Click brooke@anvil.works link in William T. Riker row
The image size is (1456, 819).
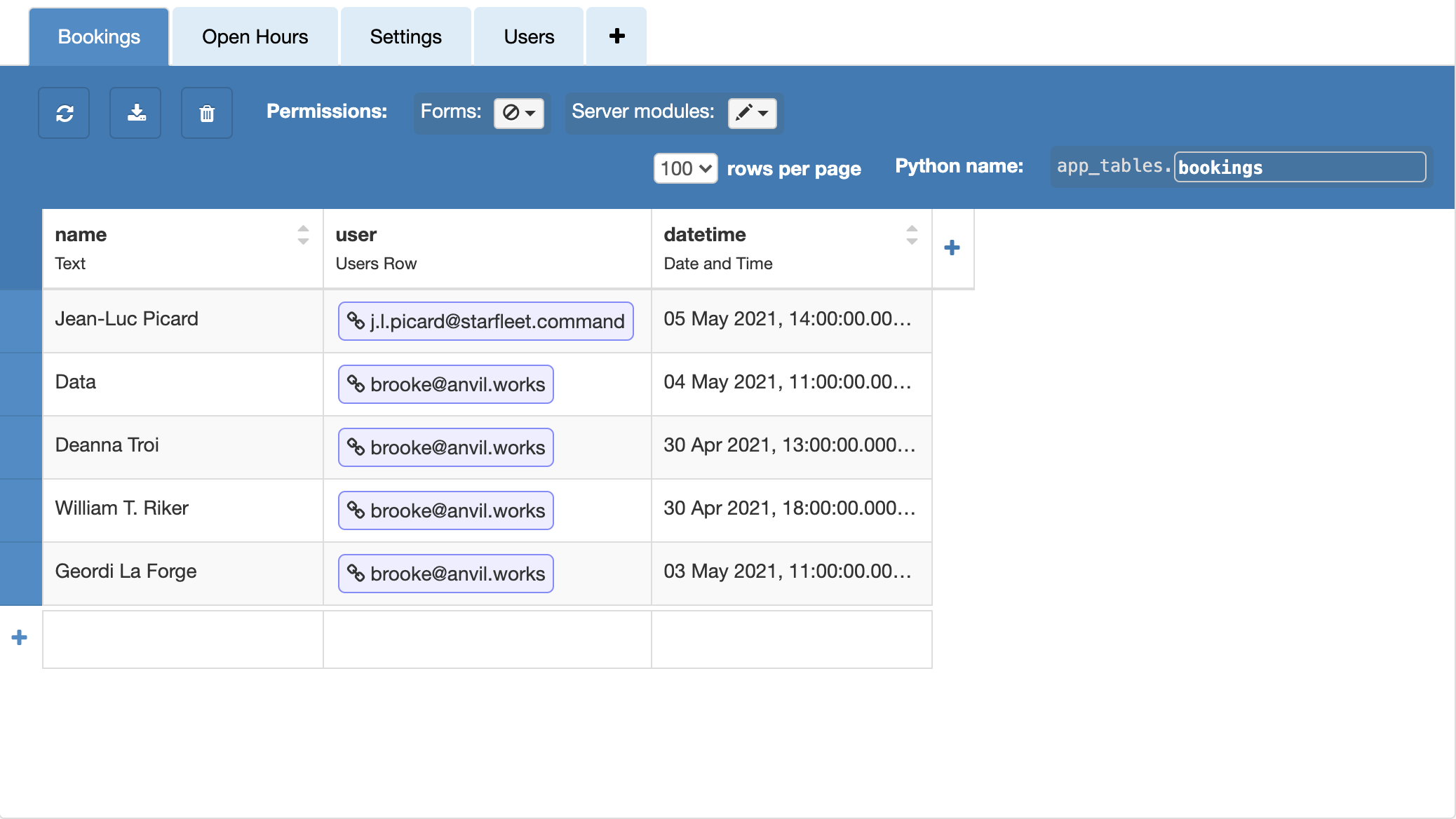(x=446, y=510)
